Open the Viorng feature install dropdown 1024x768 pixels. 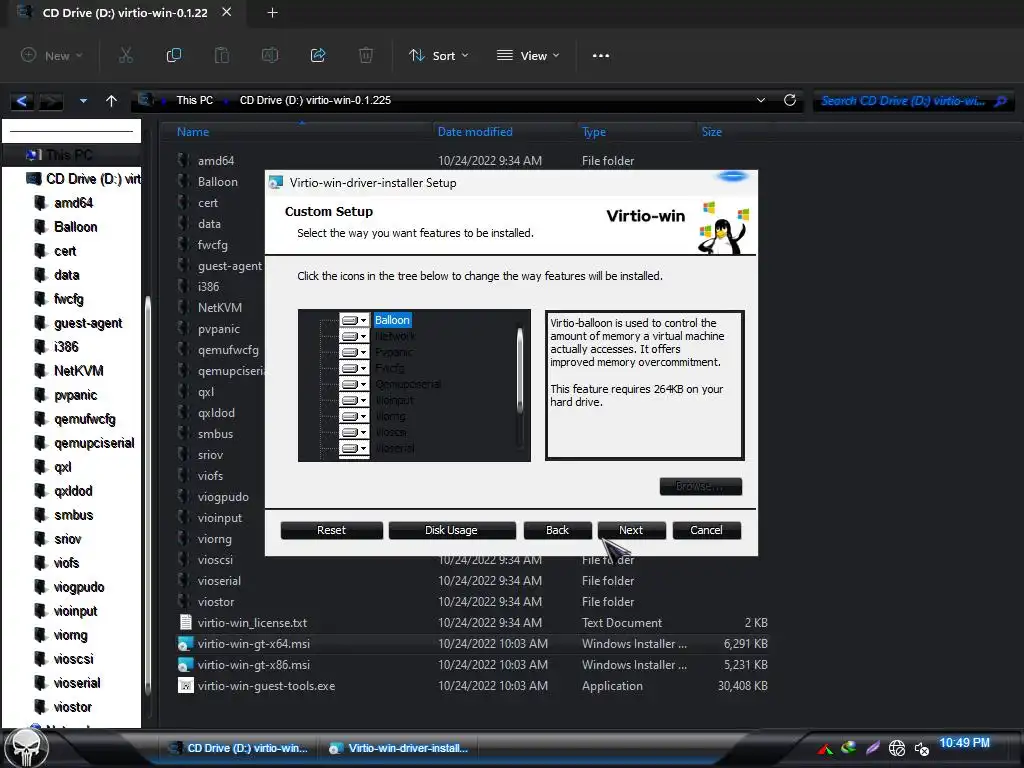coord(354,416)
